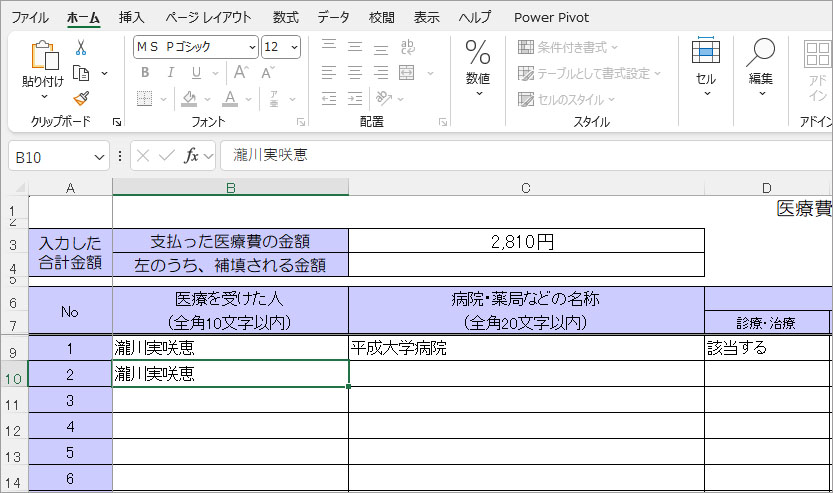Open the ファイル tab
833x493 pixels.
[x=30, y=18]
